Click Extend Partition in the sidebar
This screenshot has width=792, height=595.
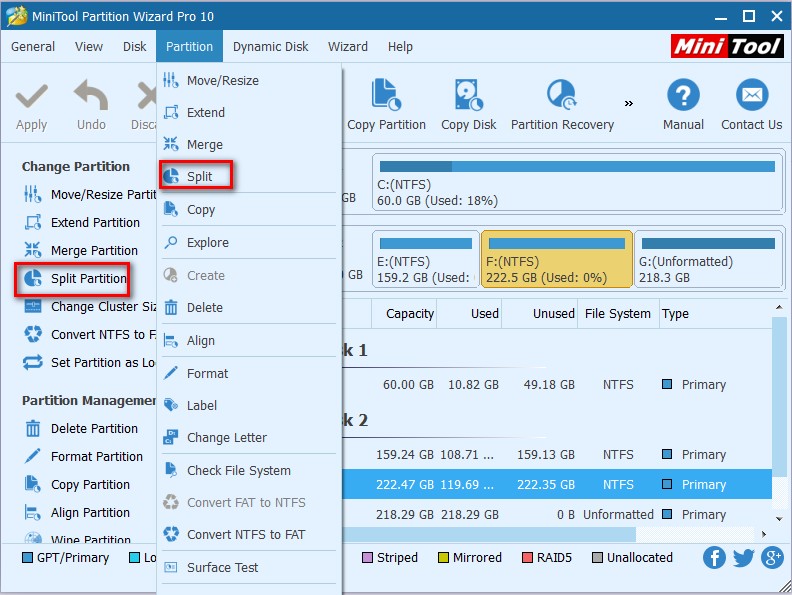coord(82,222)
